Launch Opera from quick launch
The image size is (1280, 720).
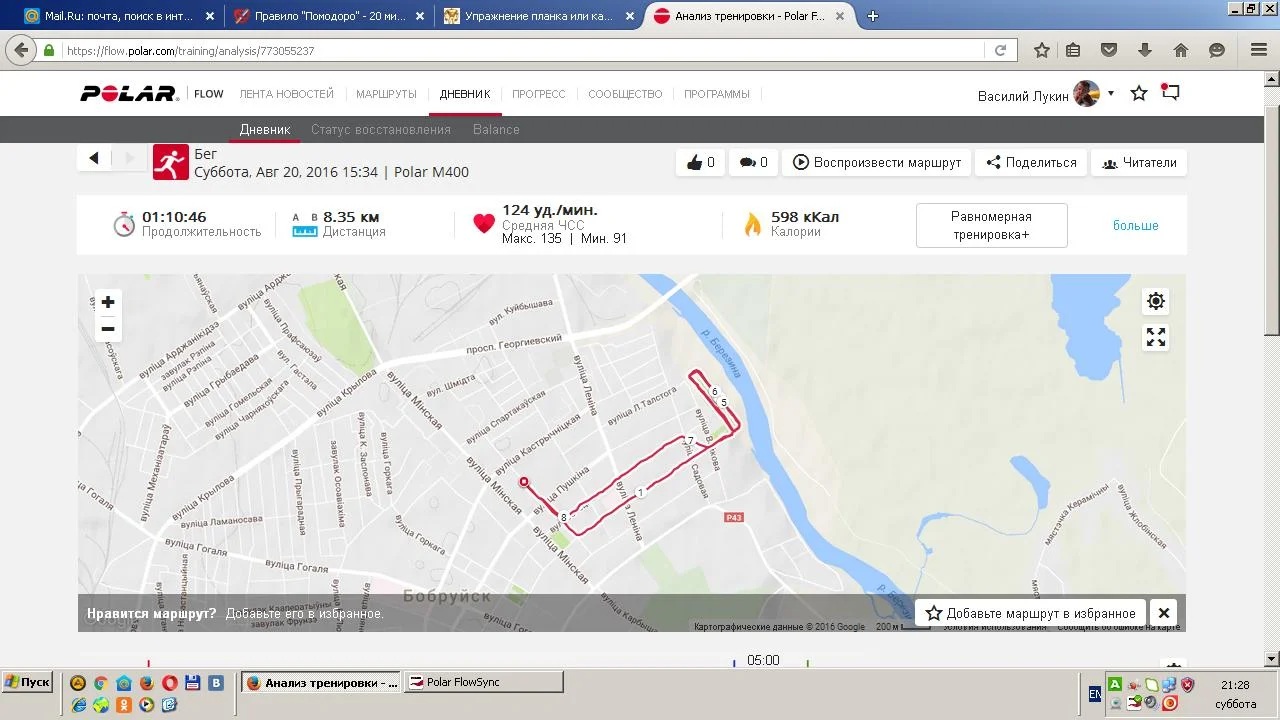170,683
